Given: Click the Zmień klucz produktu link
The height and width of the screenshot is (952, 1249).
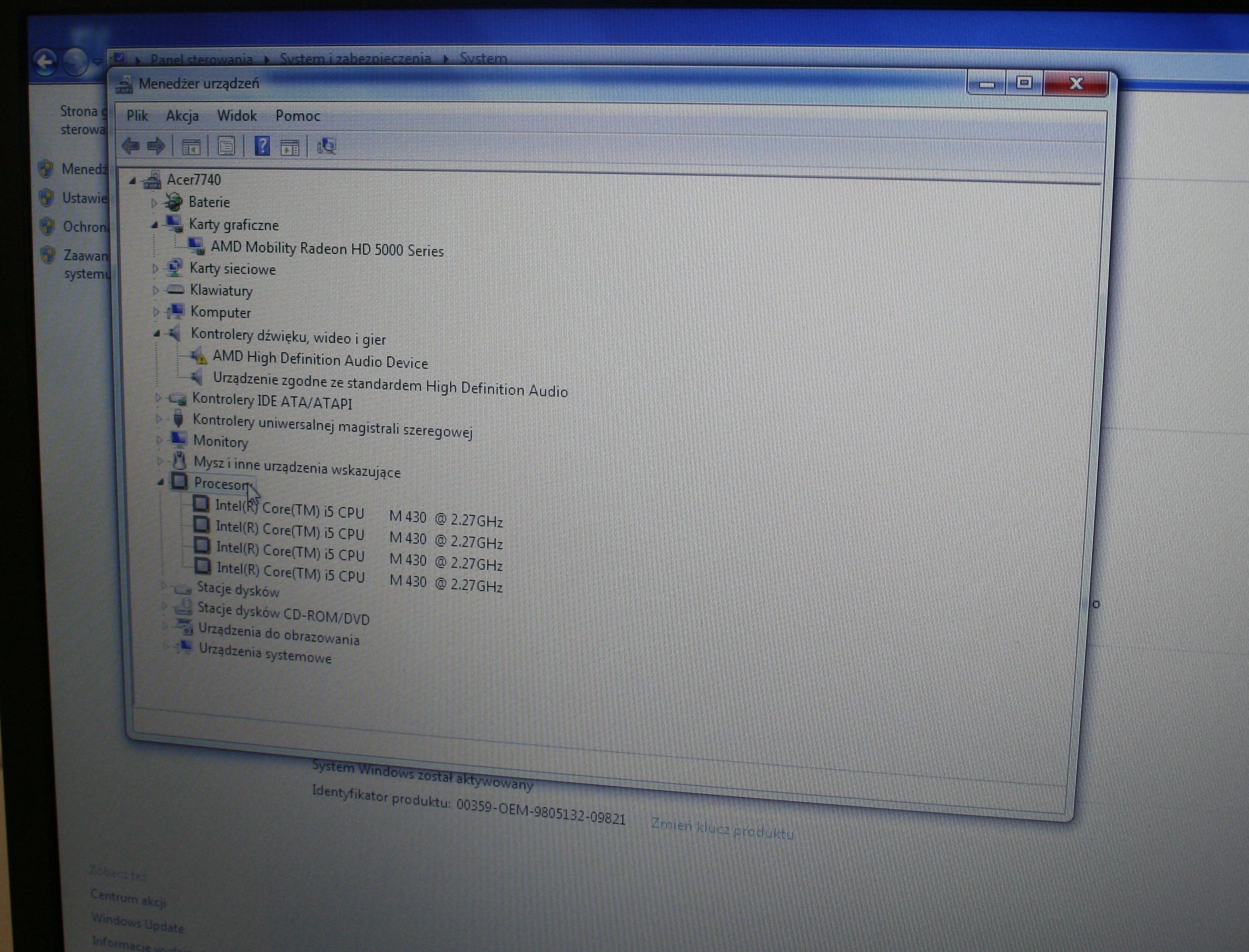Looking at the screenshot, I should (722, 828).
